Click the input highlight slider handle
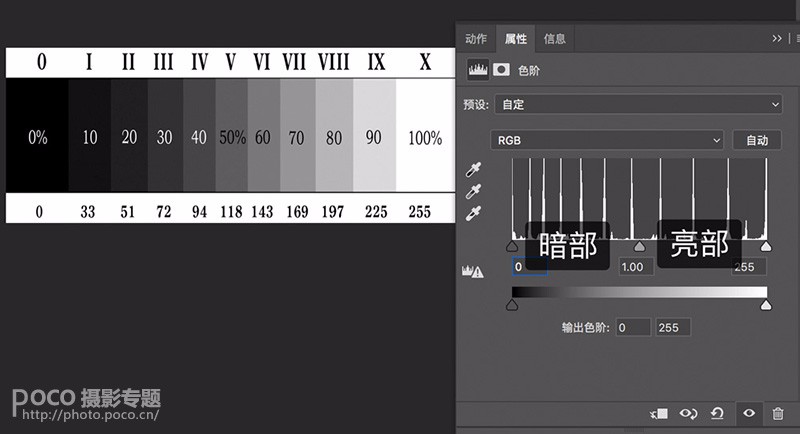The height and width of the screenshot is (434, 800). (x=766, y=247)
